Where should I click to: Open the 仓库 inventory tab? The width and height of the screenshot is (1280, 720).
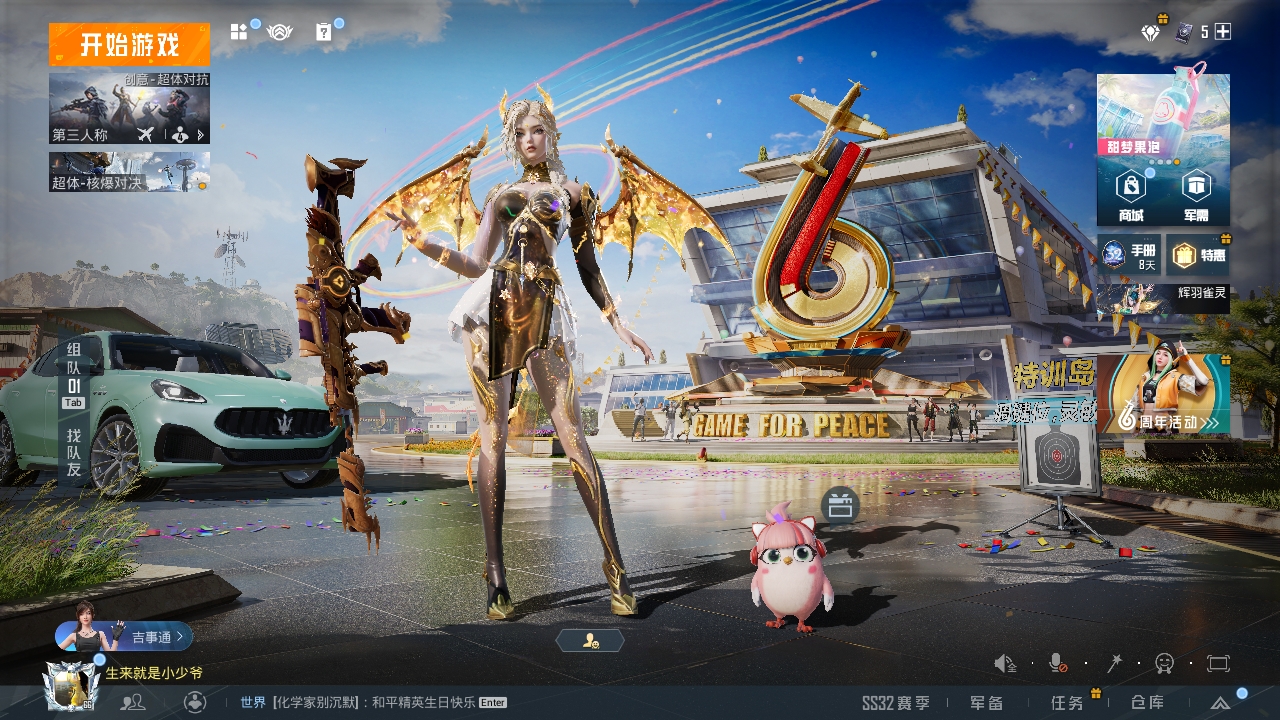coord(1147,703)
